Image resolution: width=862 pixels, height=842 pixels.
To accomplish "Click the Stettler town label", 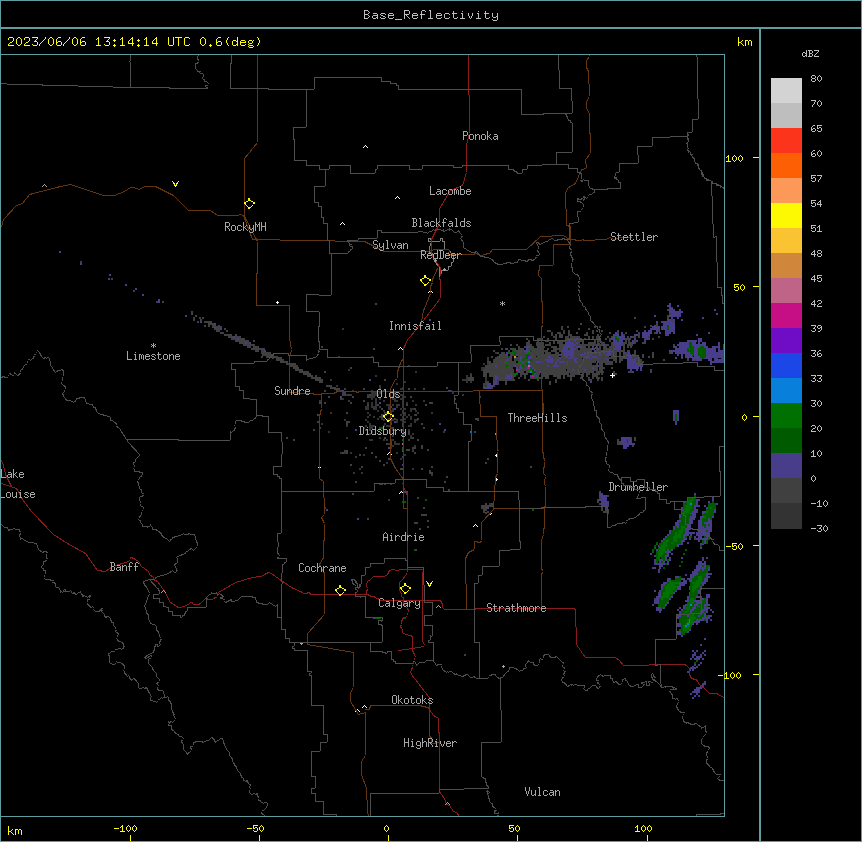I will coord(634,237).
